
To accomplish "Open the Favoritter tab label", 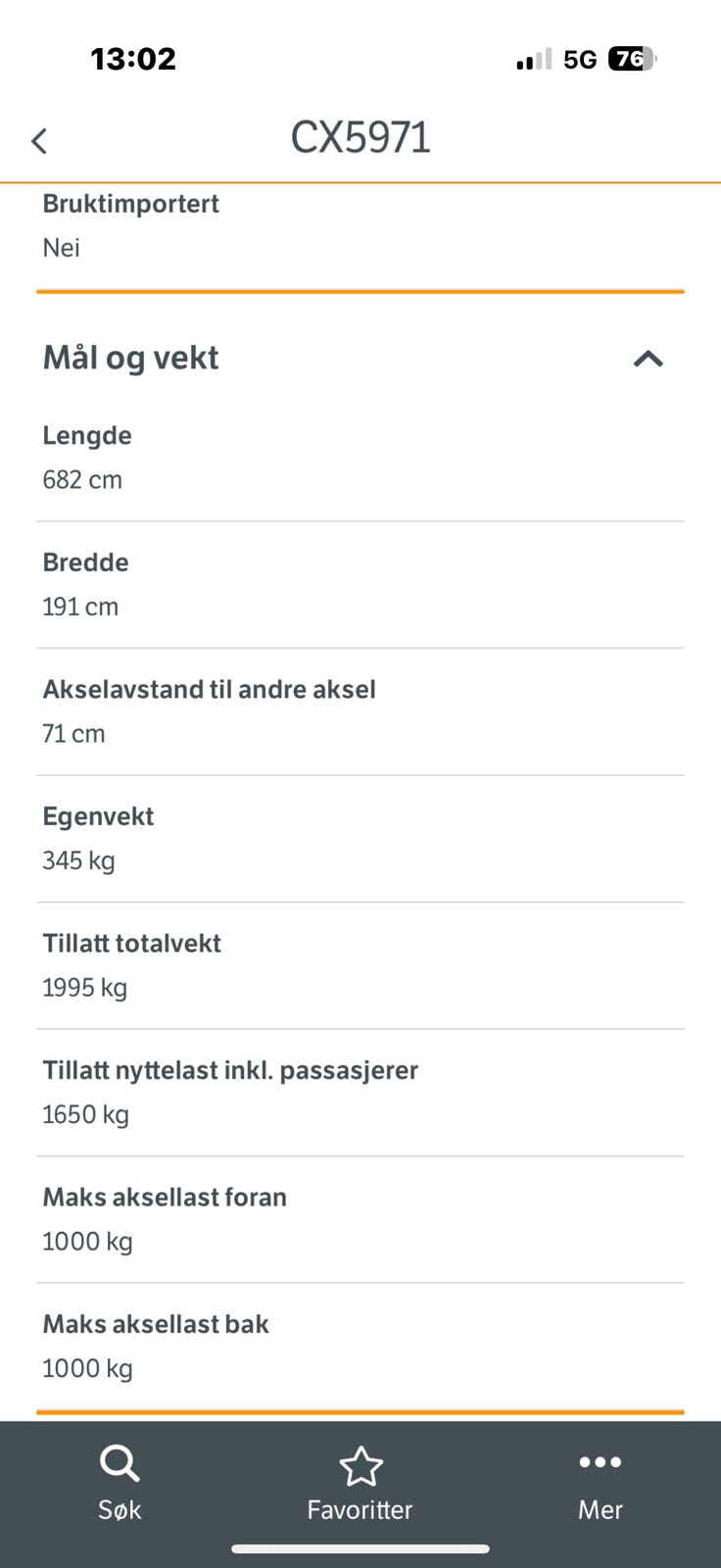I will [x=360, y=1509].
